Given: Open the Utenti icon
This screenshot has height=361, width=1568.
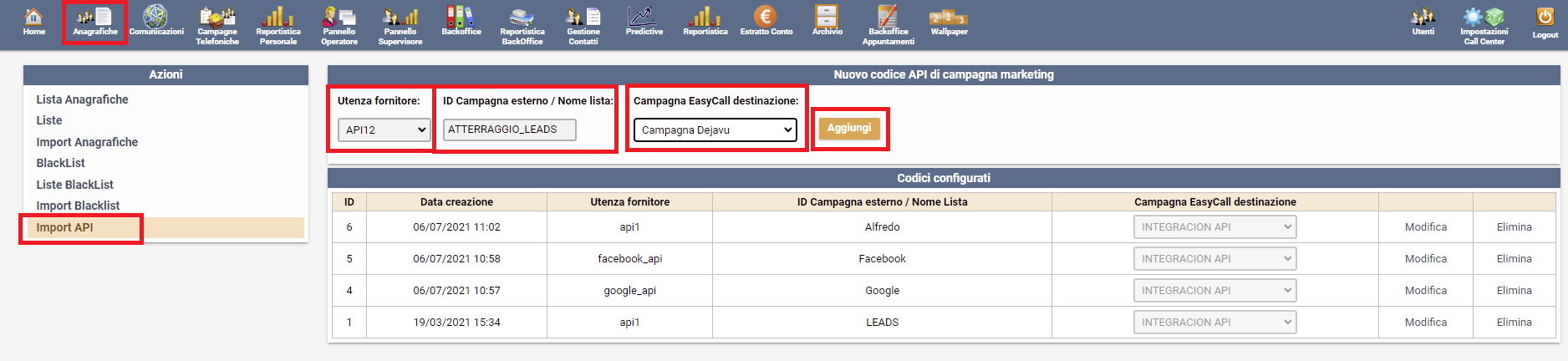Looking at the screenshot, I should coord(1423,22).
